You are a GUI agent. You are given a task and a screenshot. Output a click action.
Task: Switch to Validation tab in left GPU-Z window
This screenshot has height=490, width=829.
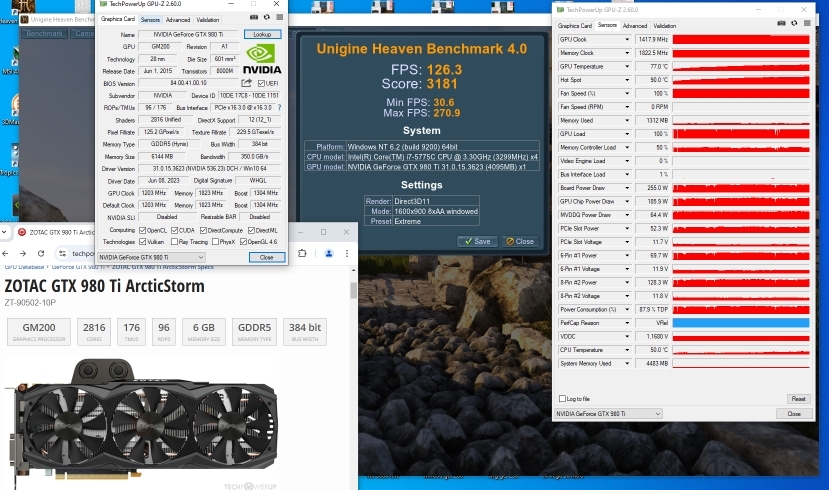(x=208, y=20)
